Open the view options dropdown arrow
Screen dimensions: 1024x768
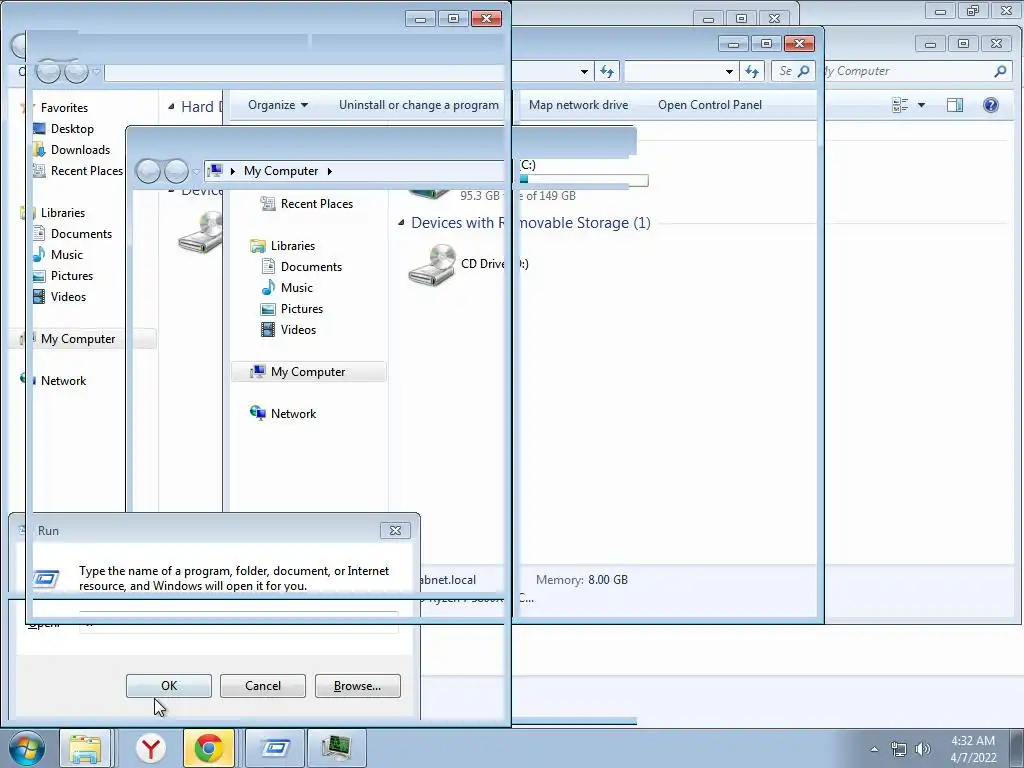(x=921, y=105)
